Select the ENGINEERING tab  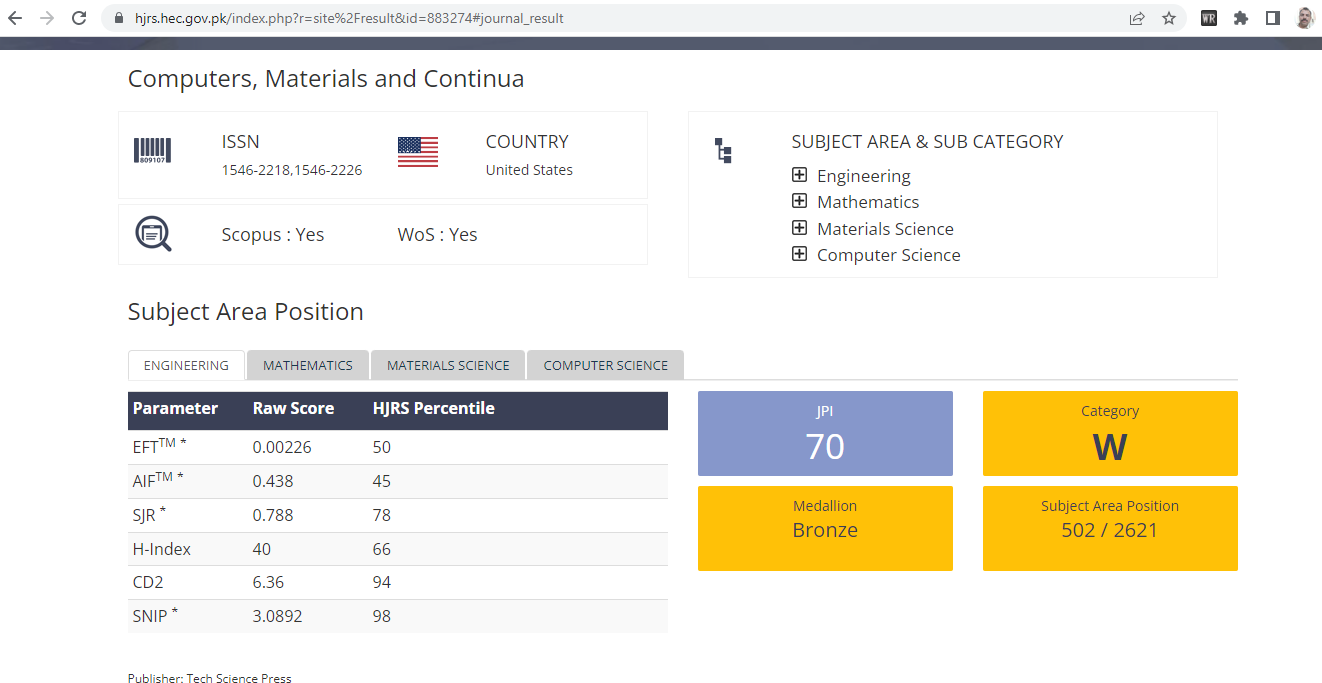pos(186,365)
